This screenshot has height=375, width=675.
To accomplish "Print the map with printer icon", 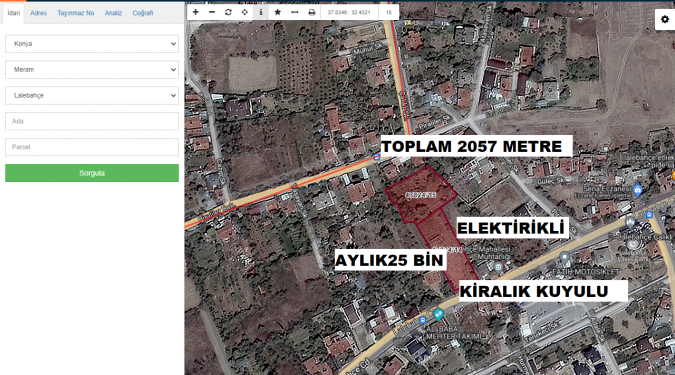I will coord(312,12).
